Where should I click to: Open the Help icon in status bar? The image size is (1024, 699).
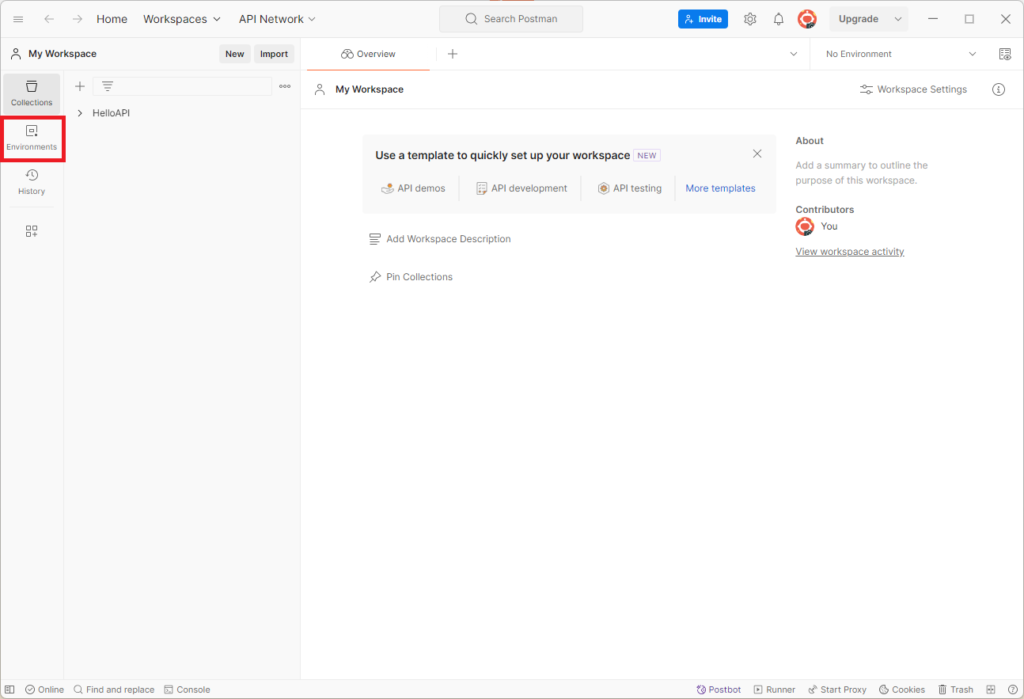pyautogui.click(x=1012, y=689)
